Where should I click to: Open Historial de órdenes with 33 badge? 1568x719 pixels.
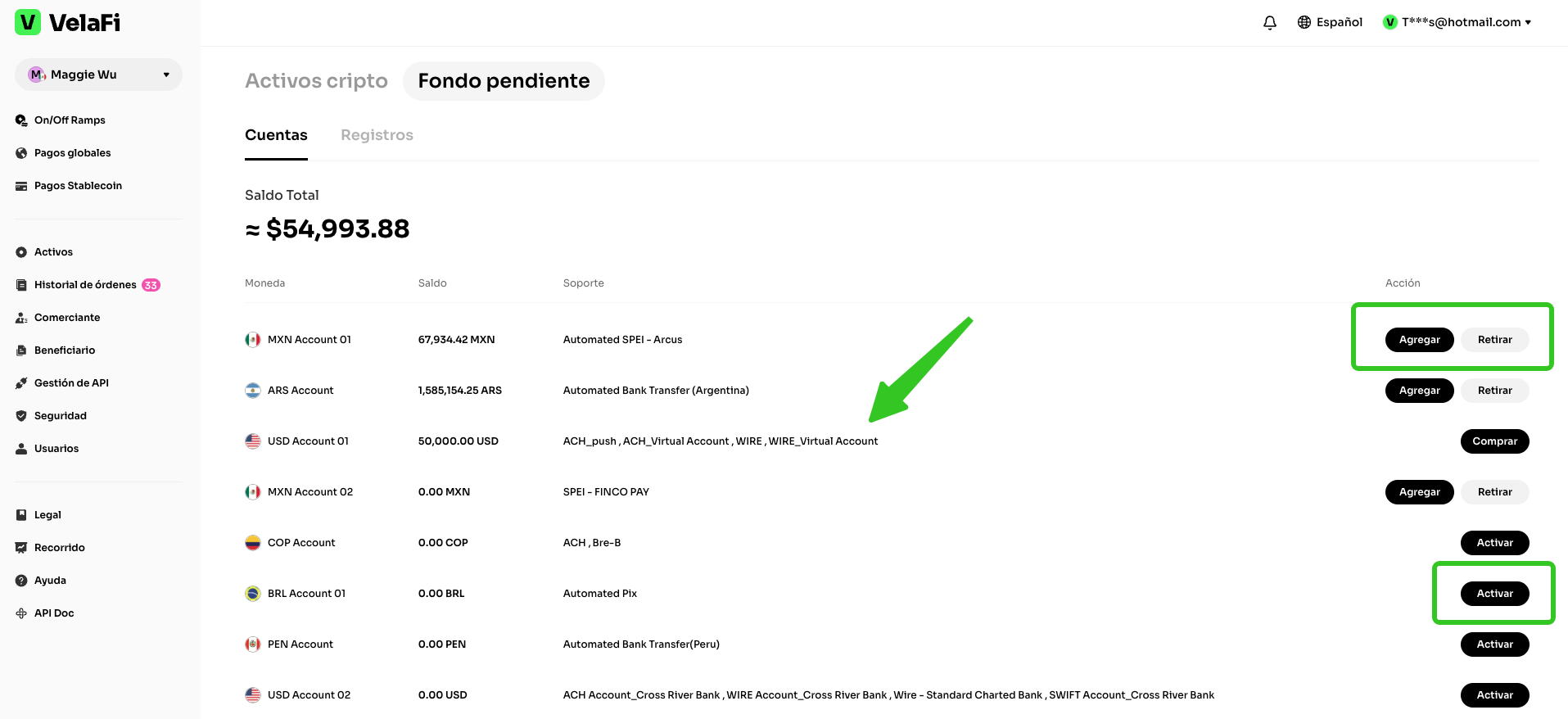tap(87, 285)
